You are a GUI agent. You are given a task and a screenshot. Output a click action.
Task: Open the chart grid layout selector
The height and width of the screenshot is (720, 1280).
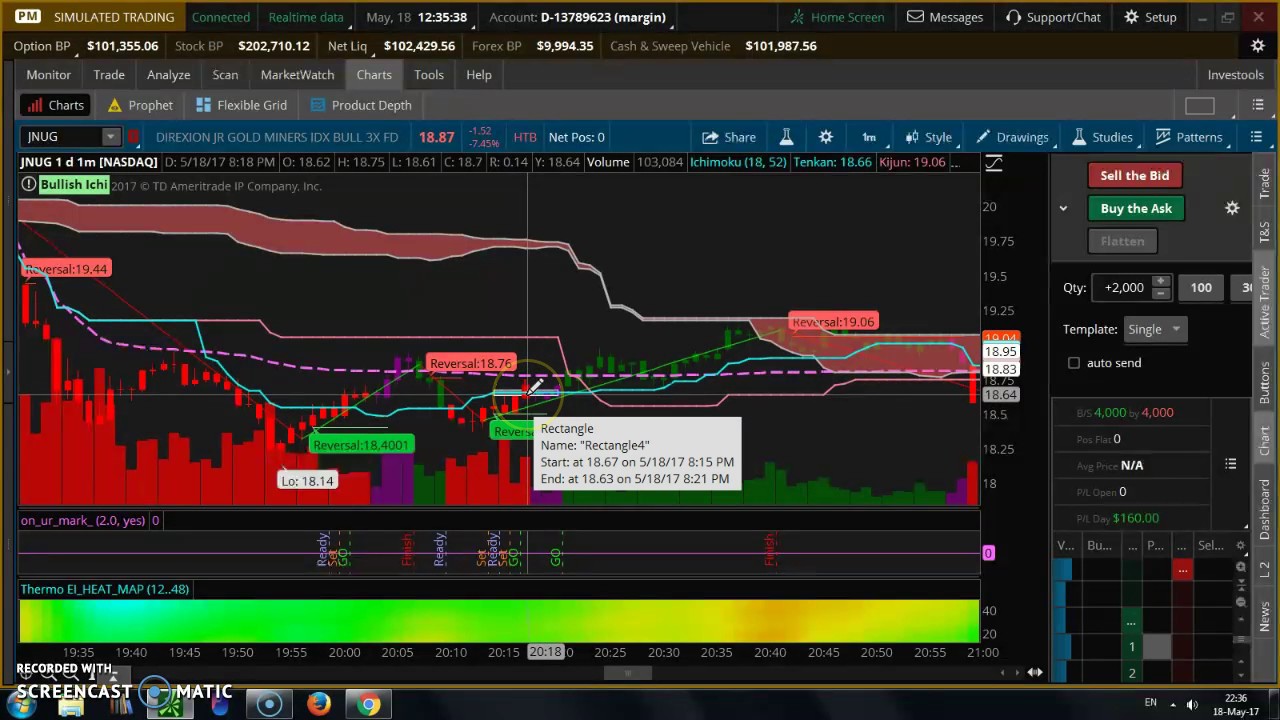[x=1199, y=106]
